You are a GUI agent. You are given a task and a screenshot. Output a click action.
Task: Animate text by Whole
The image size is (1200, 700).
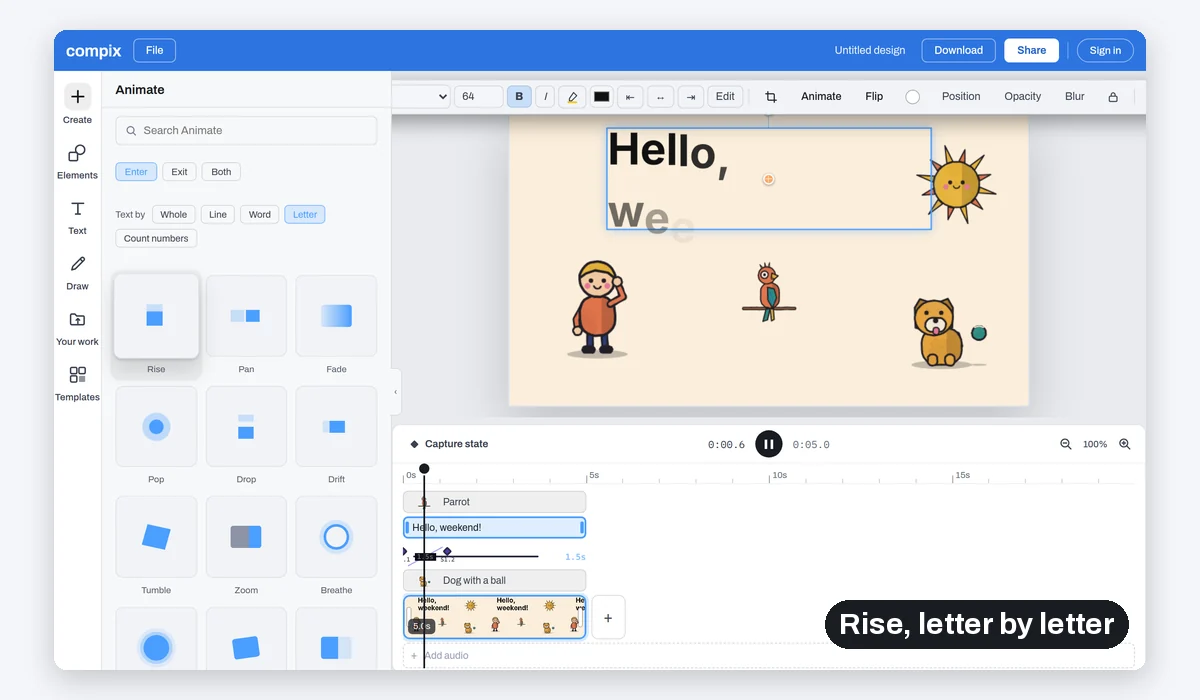pos(174,214)
